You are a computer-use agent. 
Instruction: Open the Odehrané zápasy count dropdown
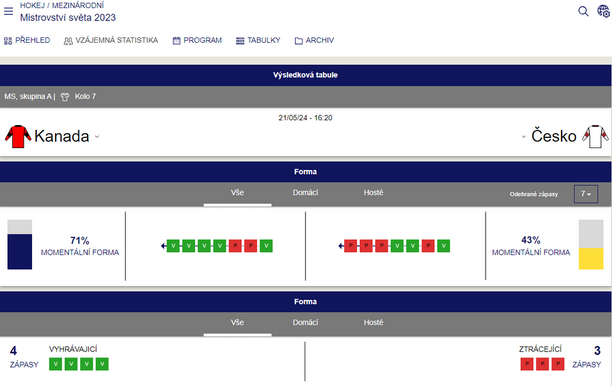click(586, 194)
